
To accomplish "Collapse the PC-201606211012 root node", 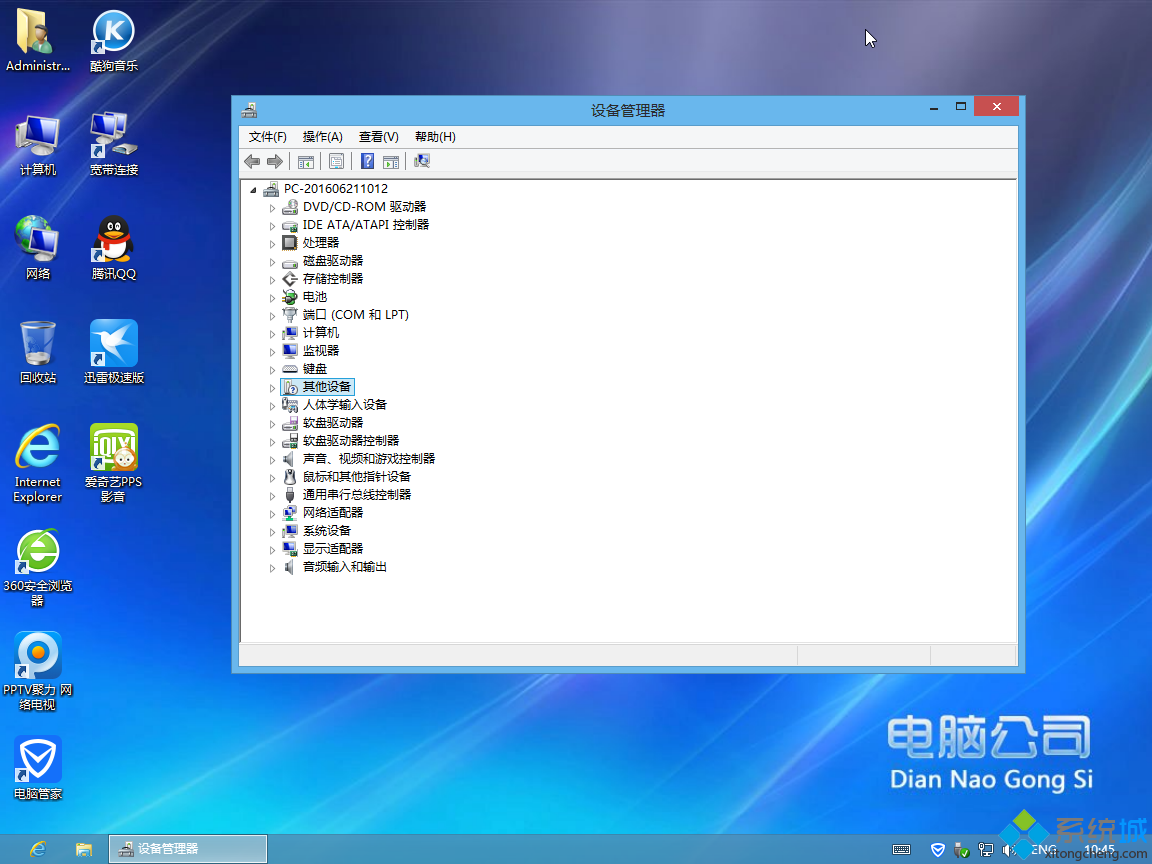I will [255, 188].
